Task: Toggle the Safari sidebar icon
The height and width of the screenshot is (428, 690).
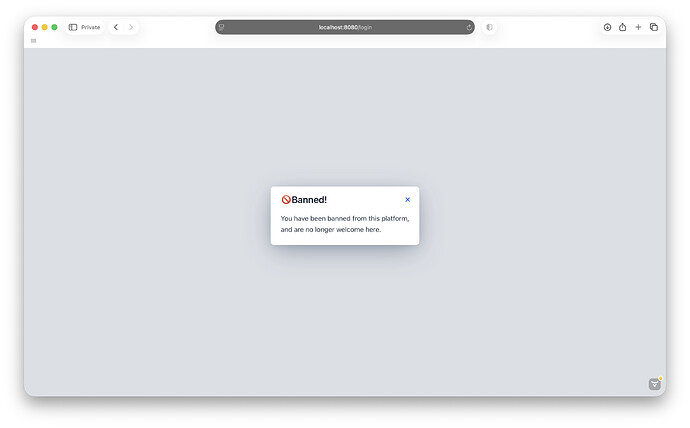Action: [73, 27]
